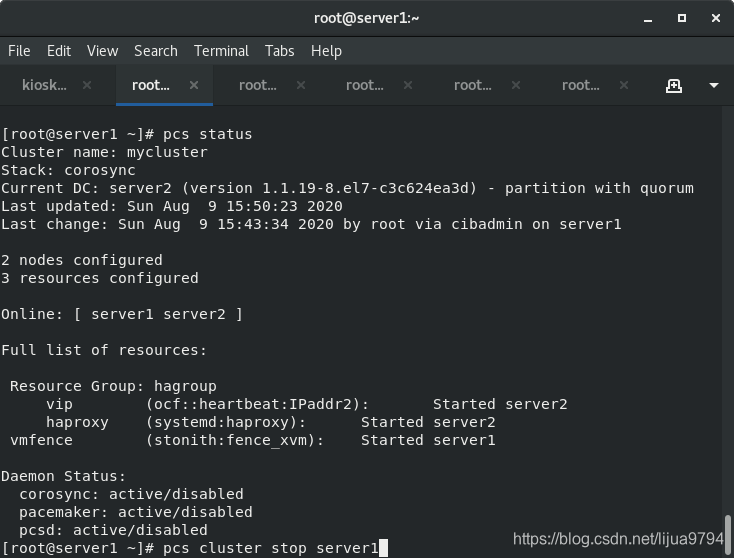Click the 'corosync: active/disabled' line

131,494
